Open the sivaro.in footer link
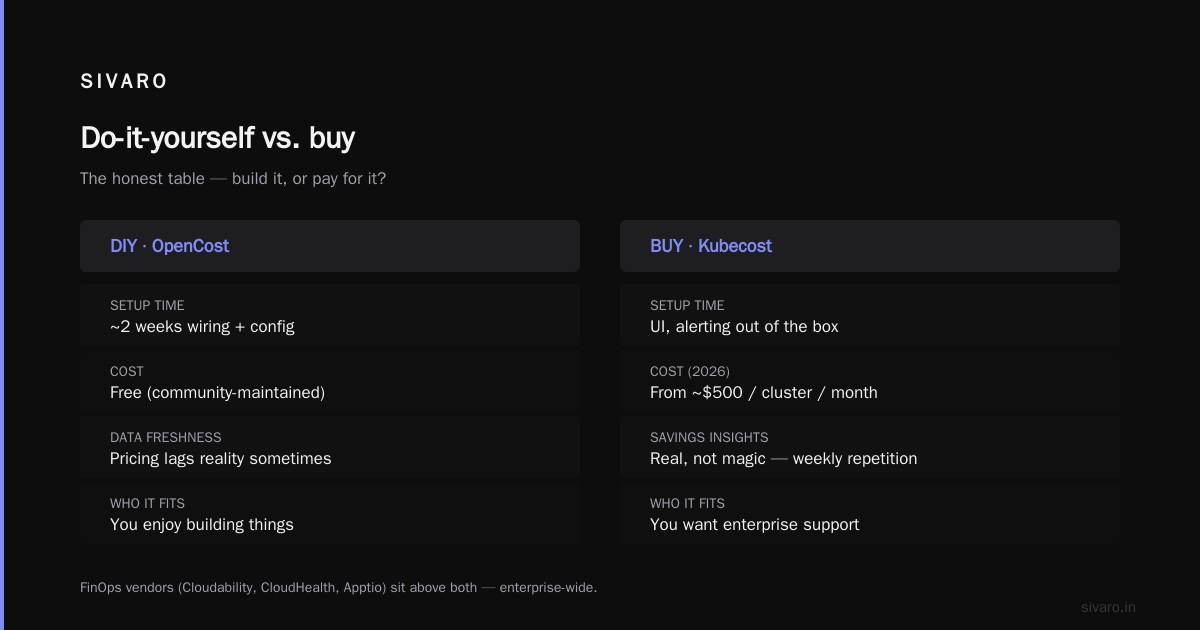This screenshot has width=1200, height=630. [x=1108, y=607]
